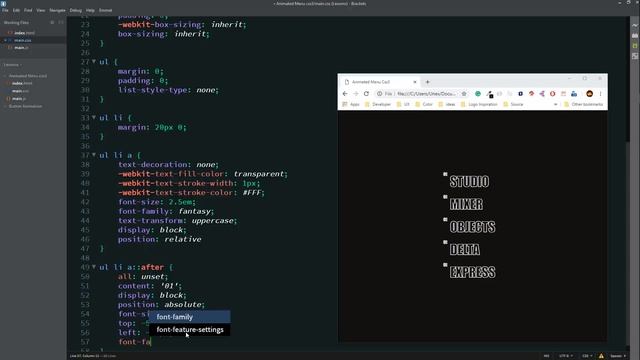This screenshot has height=360, width=640.
Task: Show hidden bookmarks with the overflow chevron
Action: [555, 104]
